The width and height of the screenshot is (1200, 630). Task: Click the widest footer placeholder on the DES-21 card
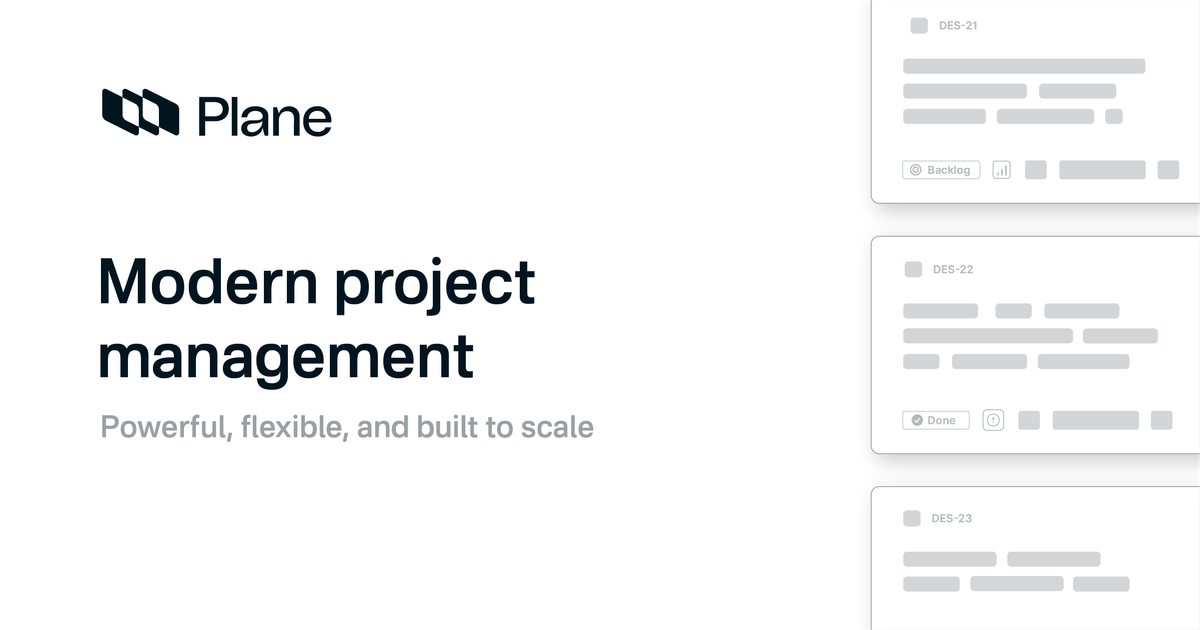(1102, 170)
